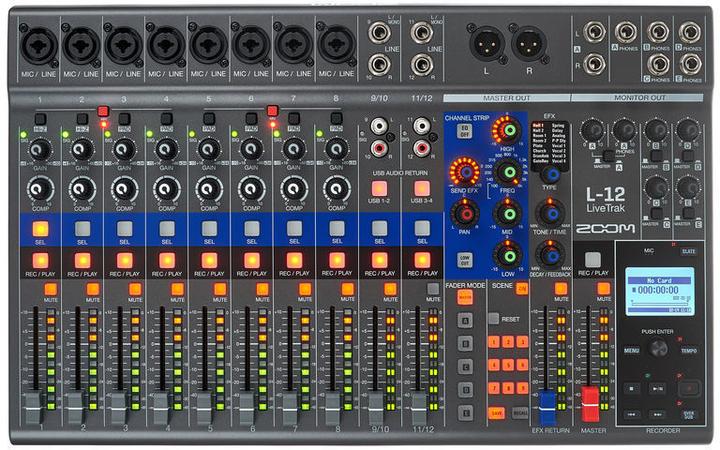
Task: Click the scene RESET button
Action: click(494, 318)
